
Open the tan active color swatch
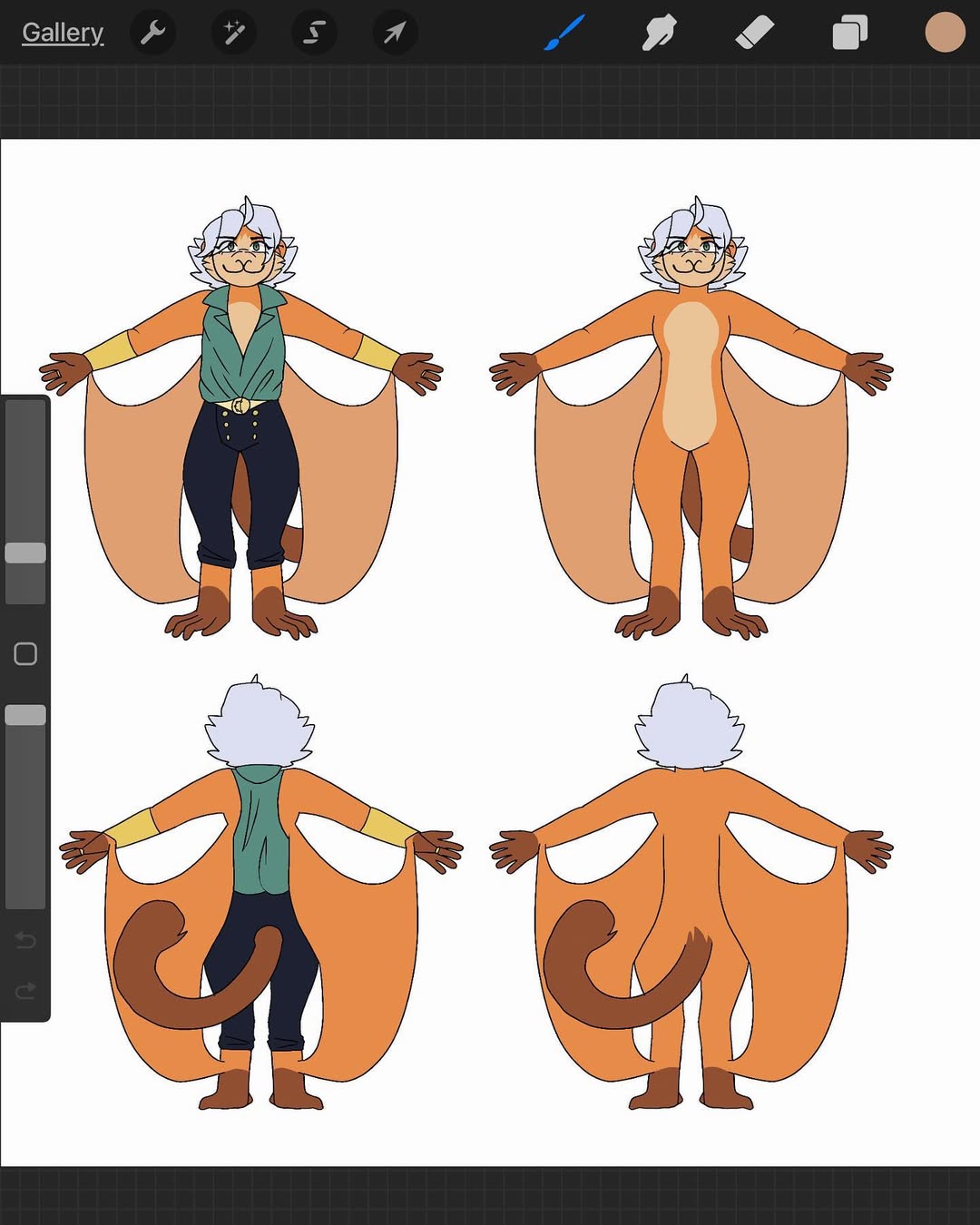pos(945,33)
